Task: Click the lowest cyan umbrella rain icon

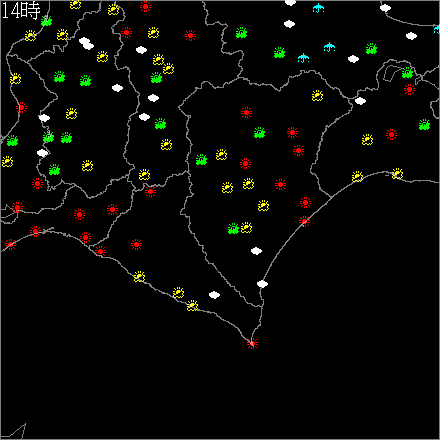Action: click(303, 58)
